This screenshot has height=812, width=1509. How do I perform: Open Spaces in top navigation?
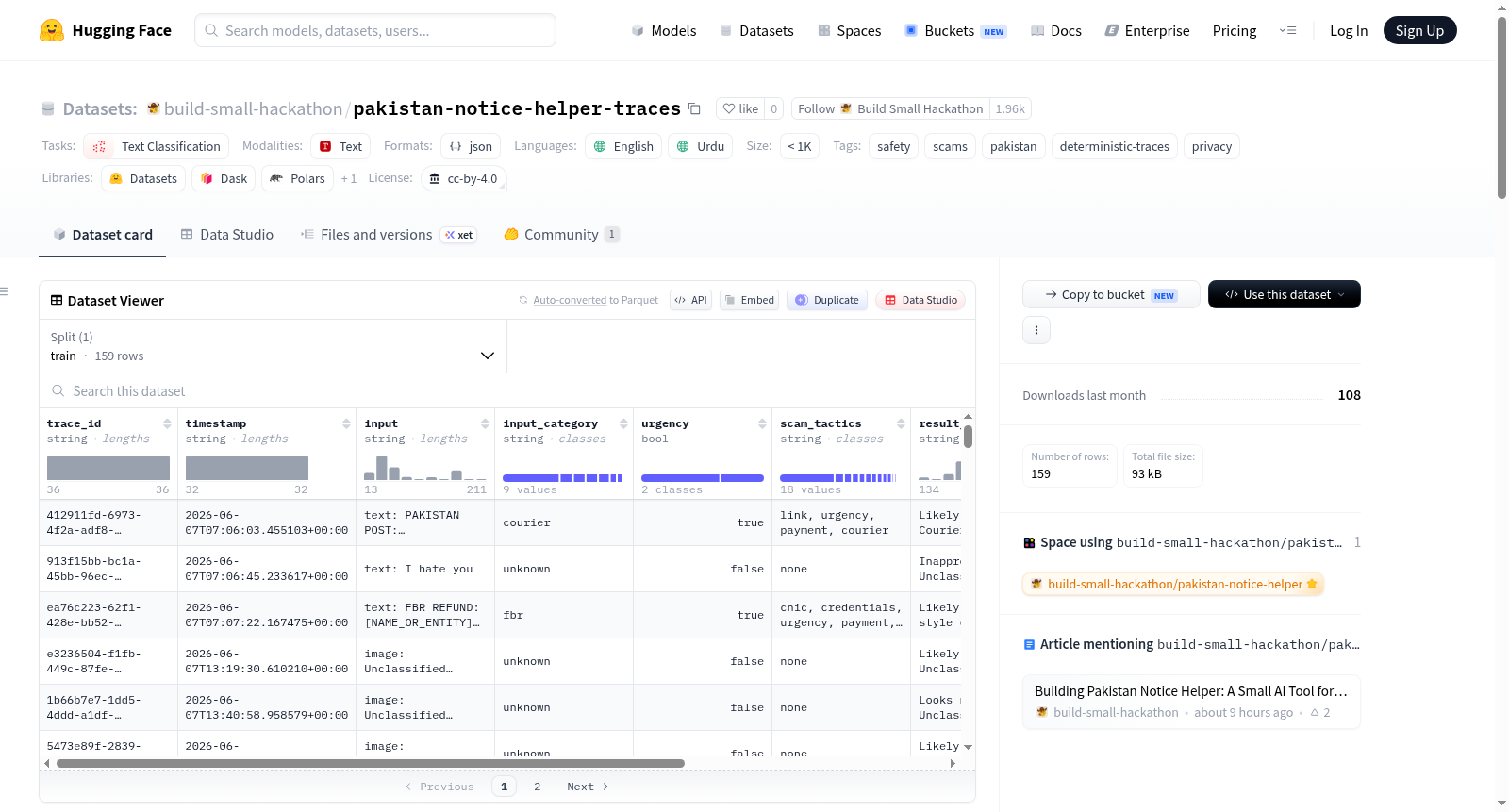click(849, 30)
